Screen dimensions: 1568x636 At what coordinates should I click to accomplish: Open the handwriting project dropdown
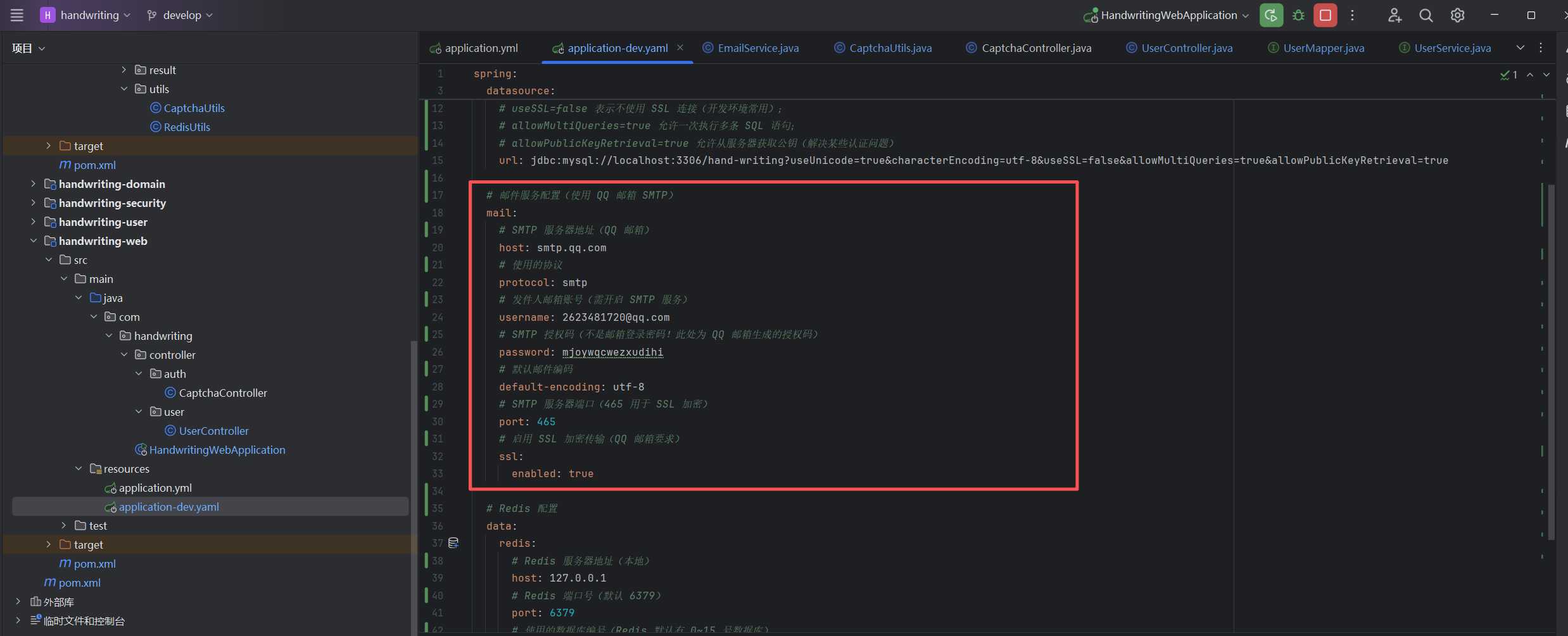click(x=85, y=15)
